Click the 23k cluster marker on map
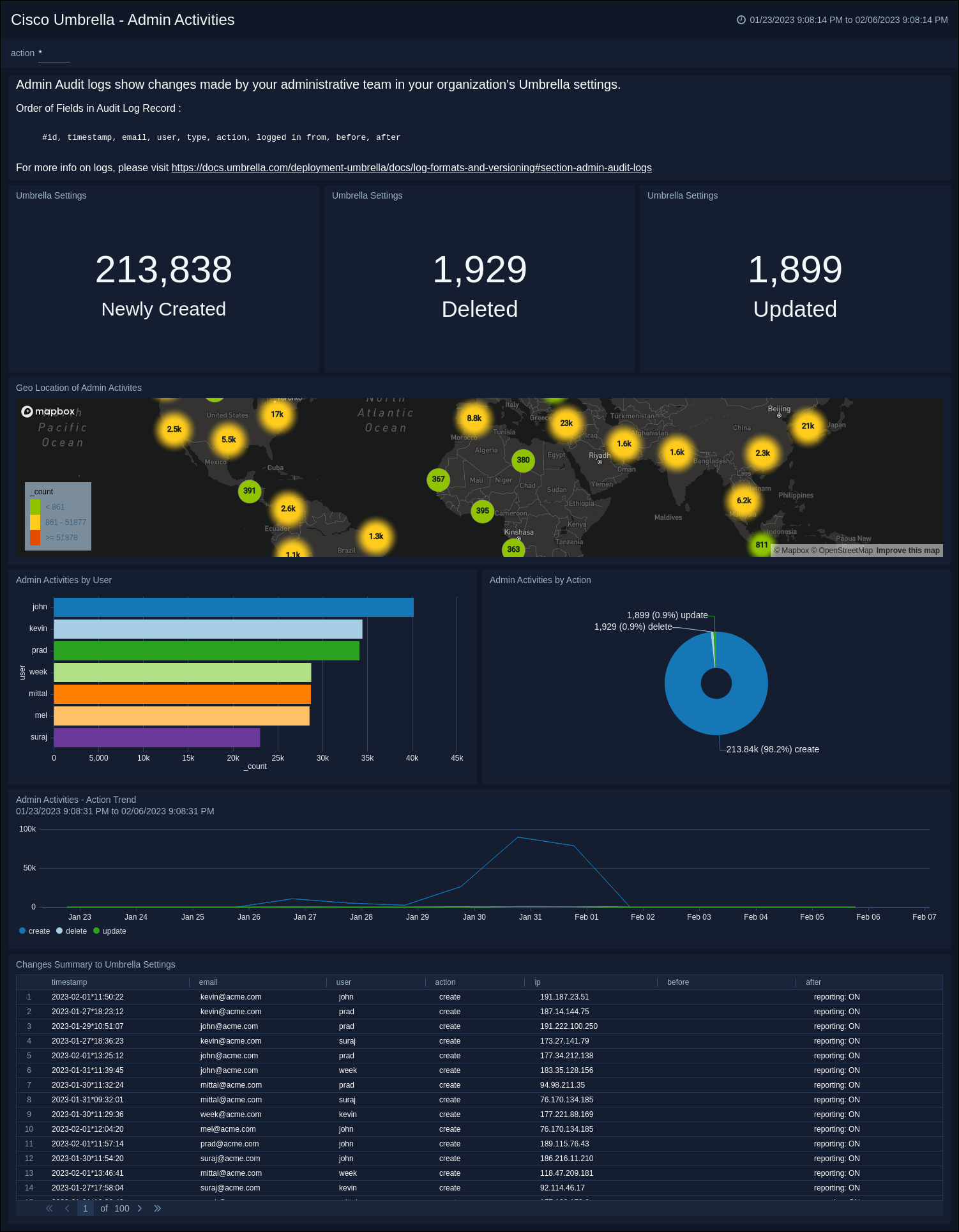The image size is (959, 1232). pyautogui.click(x=566, y=423)
